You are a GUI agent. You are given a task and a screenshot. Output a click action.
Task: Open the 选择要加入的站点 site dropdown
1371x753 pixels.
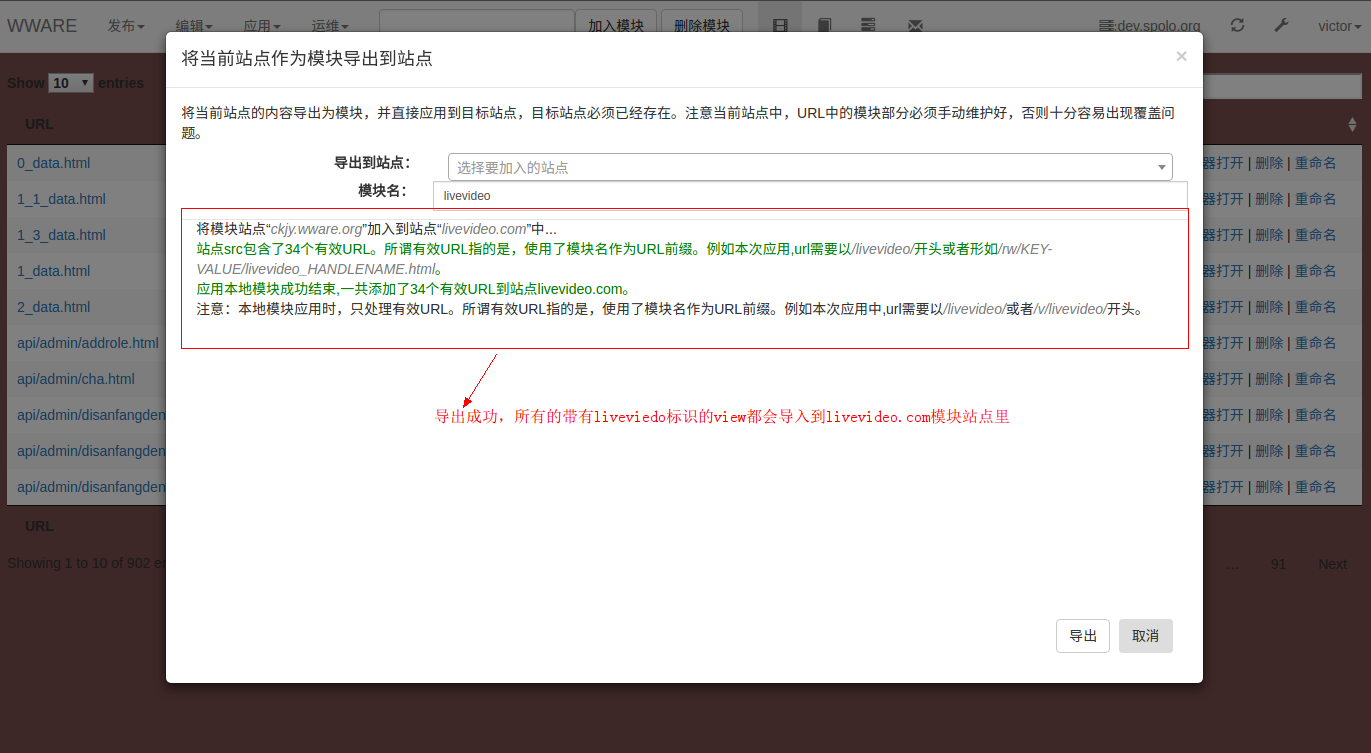pyautogui.click(x=810, y=167)
